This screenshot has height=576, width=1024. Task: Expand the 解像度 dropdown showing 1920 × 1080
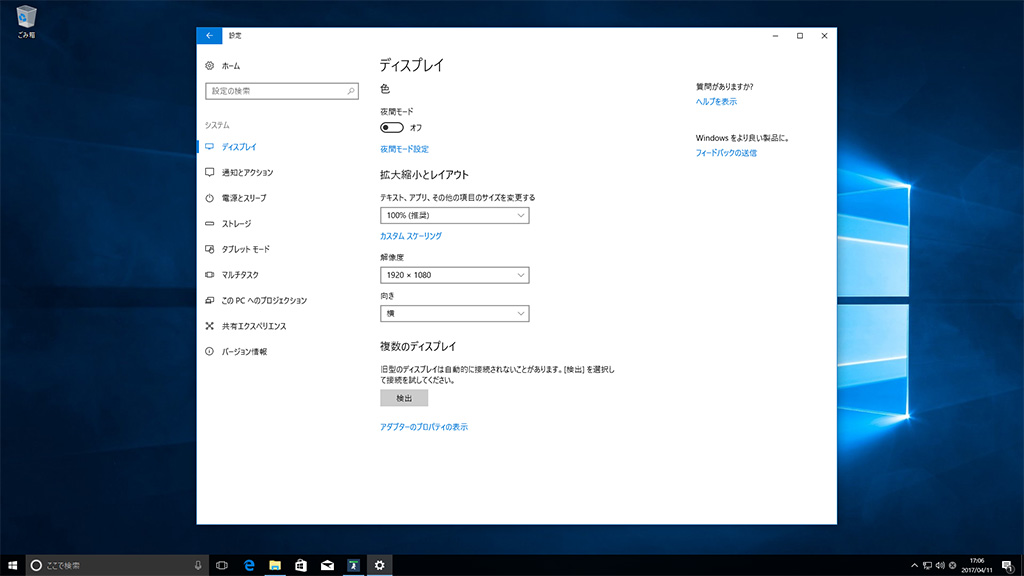pyautogui.click(x=454, y=275)
